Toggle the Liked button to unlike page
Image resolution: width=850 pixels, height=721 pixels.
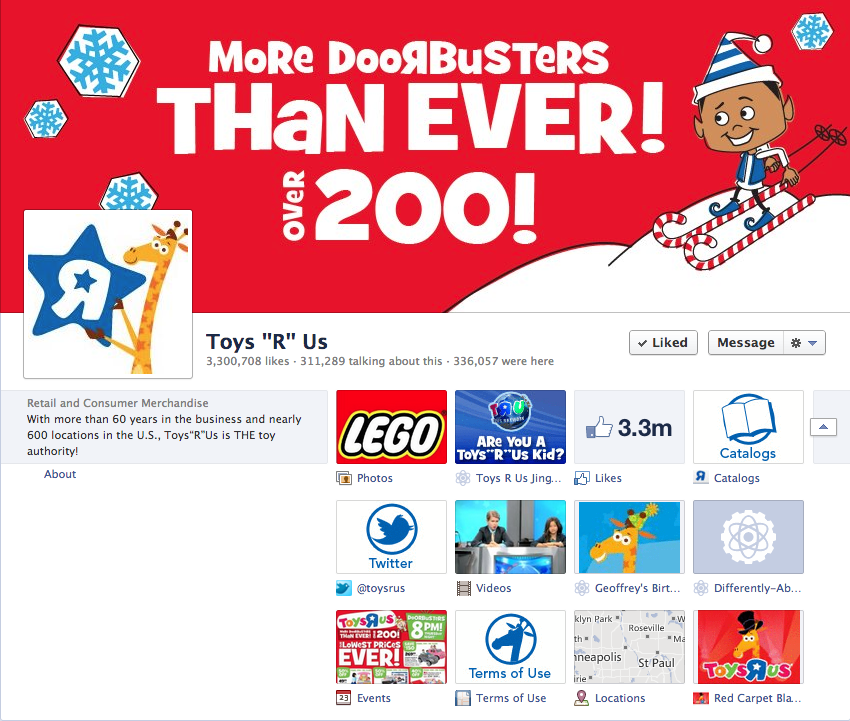664,343
